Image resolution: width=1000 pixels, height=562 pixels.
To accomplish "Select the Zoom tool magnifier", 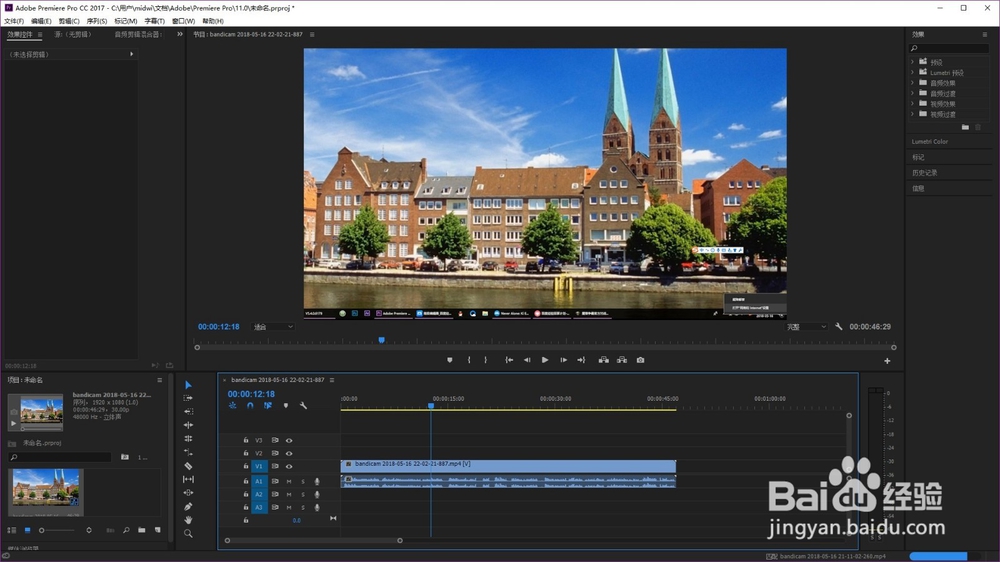I will click(x=188, y=534).
